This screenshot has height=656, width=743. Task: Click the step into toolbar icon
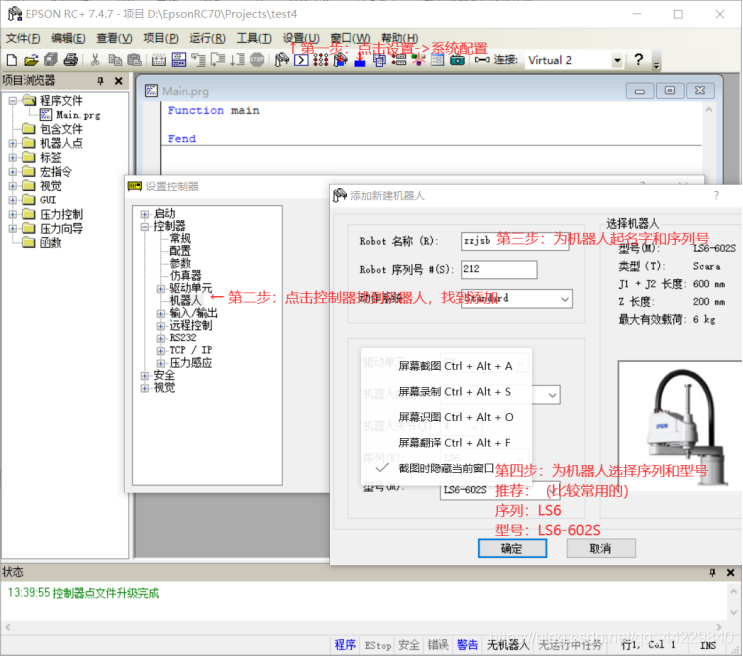tap(198, 60)
